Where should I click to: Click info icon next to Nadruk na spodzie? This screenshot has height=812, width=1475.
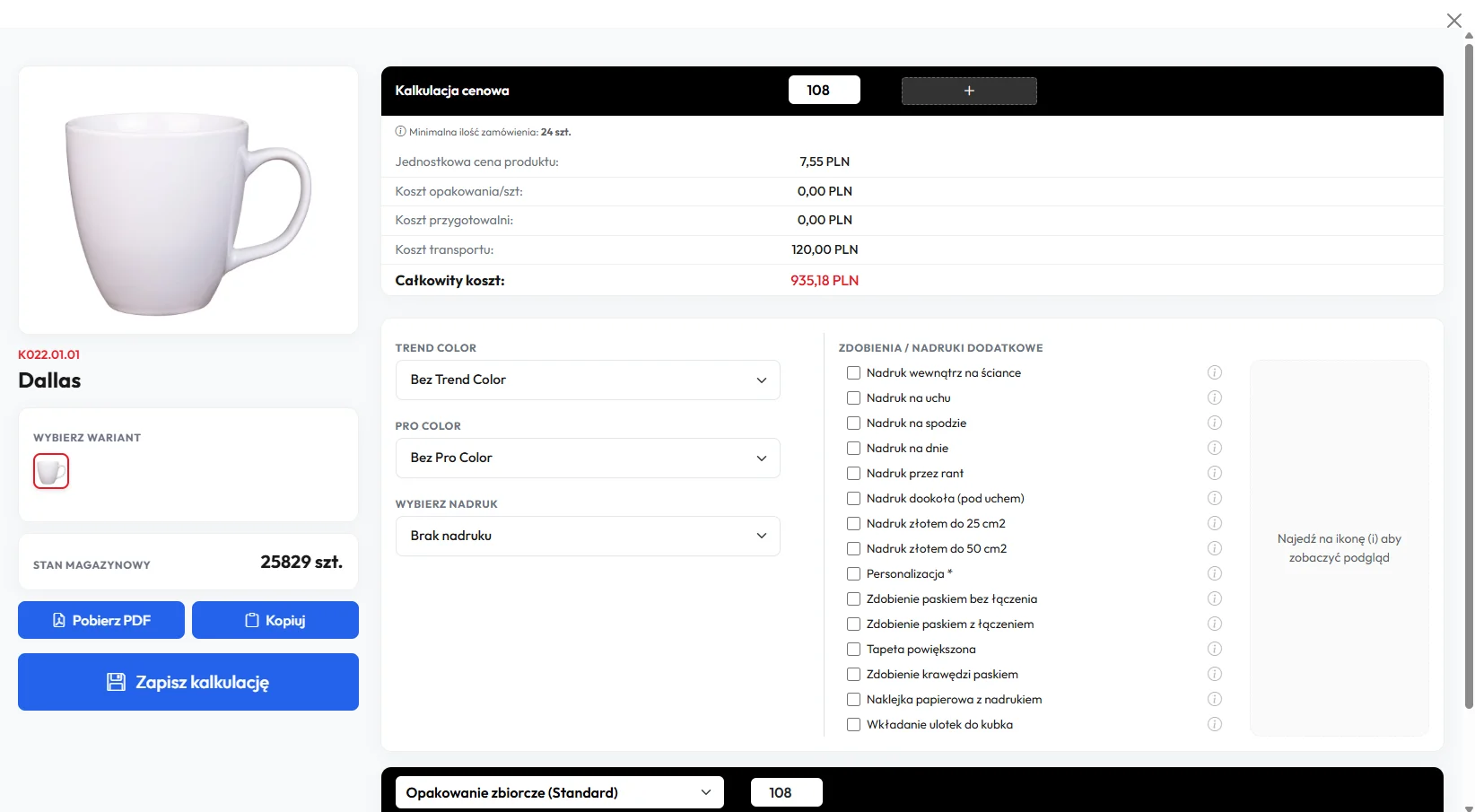pyautogui.click(x=1215, y=423)
